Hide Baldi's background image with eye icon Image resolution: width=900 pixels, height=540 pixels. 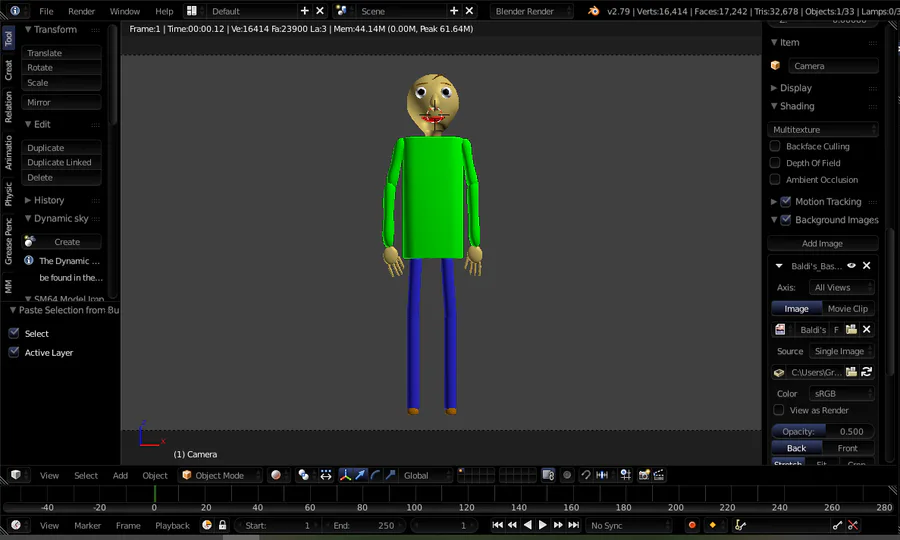tap(852, 266)
